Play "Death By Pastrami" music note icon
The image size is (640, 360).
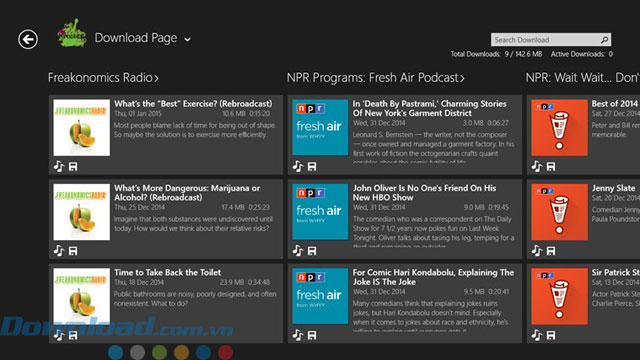pos(298,167)
